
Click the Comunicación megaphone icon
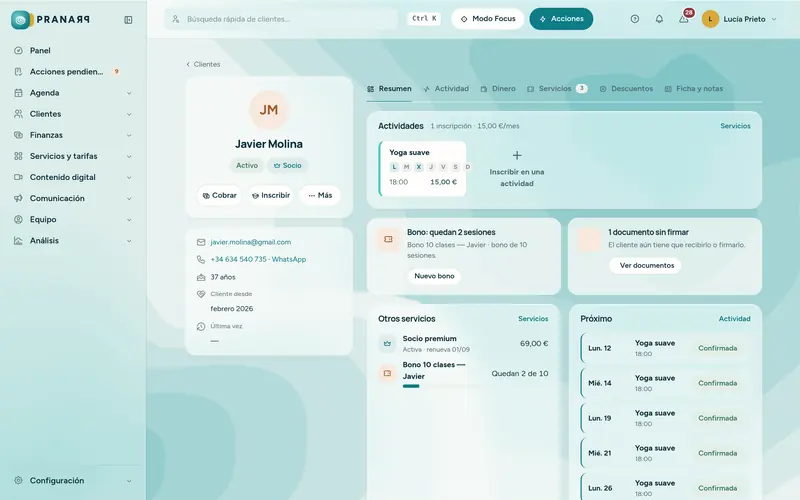pyautogui.click(x=18, y=198)
